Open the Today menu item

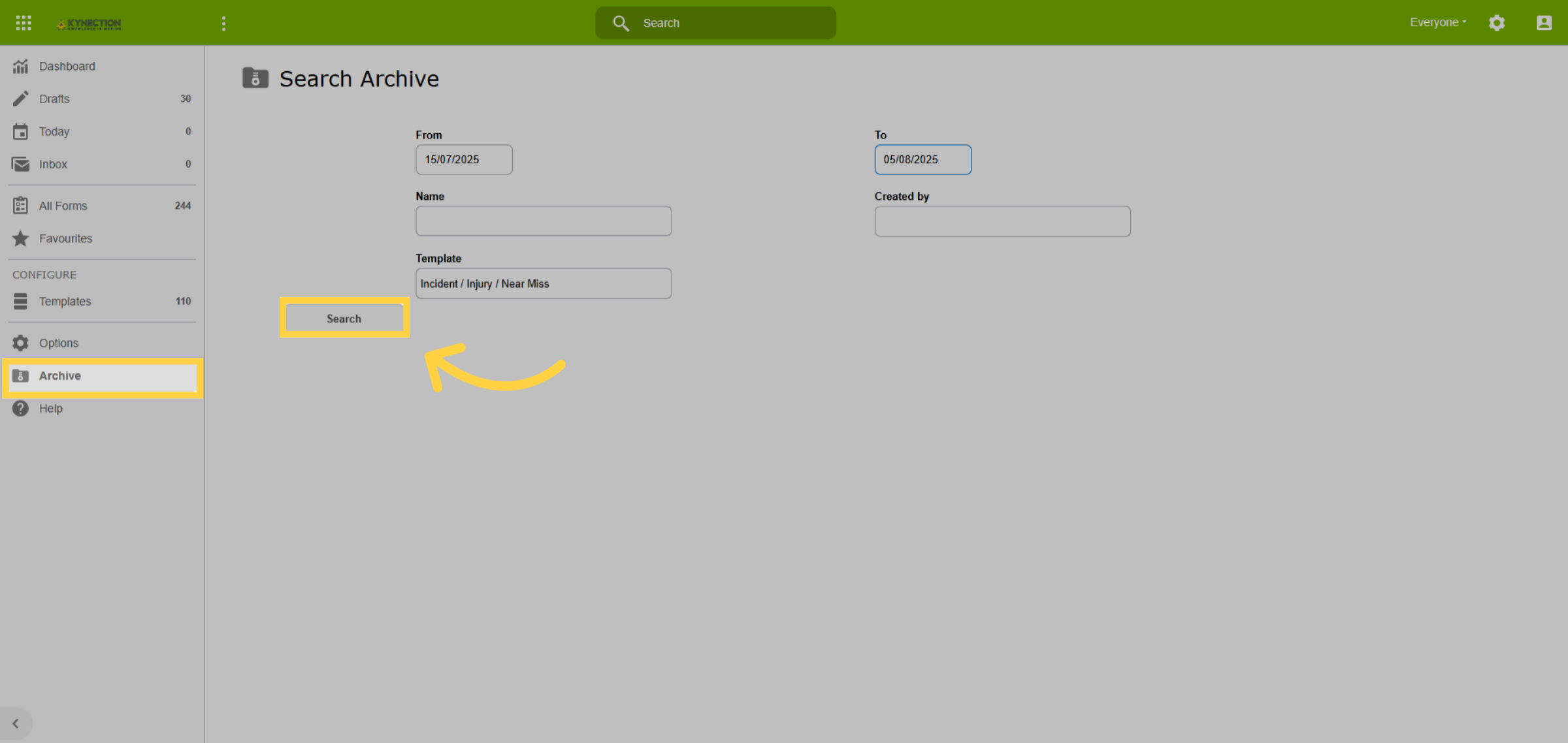click(x=102, y=131)
